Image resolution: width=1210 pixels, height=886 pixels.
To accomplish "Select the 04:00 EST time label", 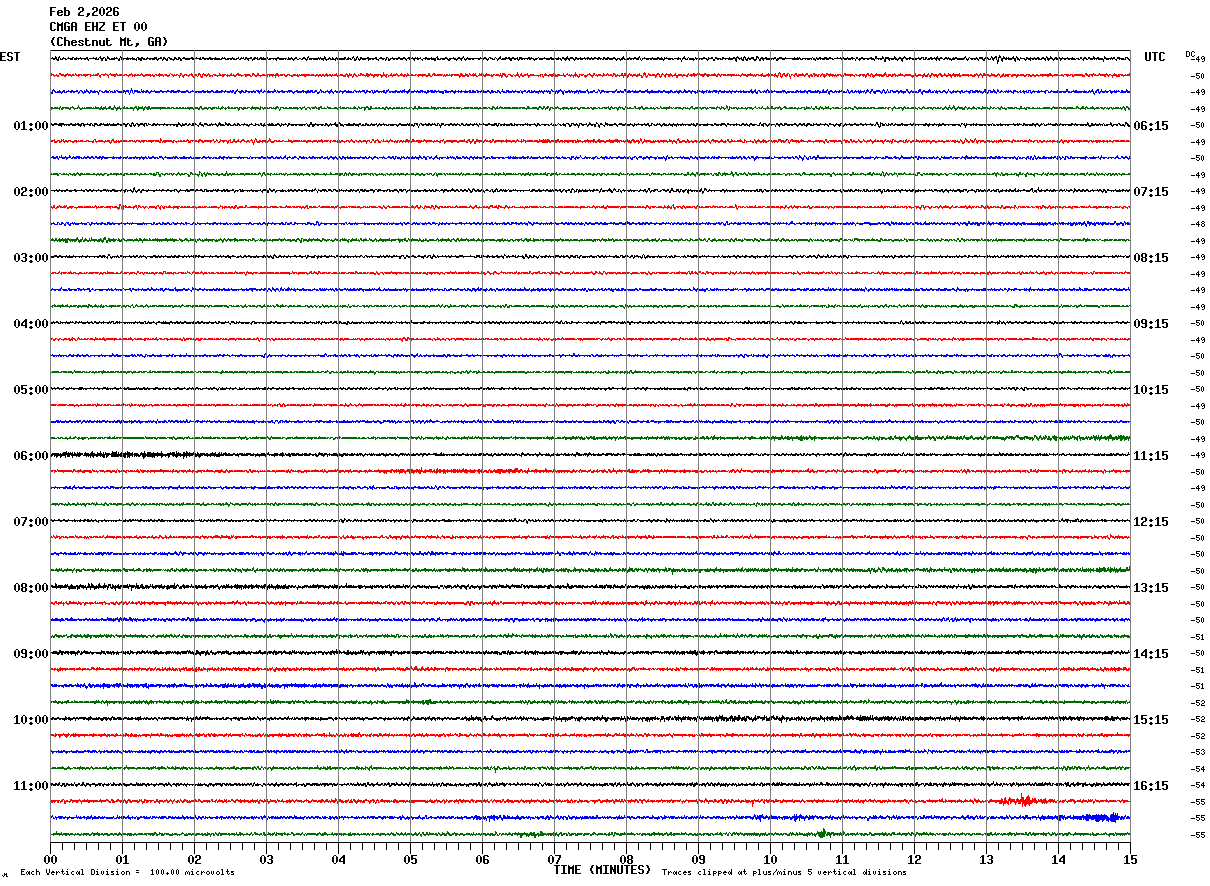I will [x=31, y=324].
